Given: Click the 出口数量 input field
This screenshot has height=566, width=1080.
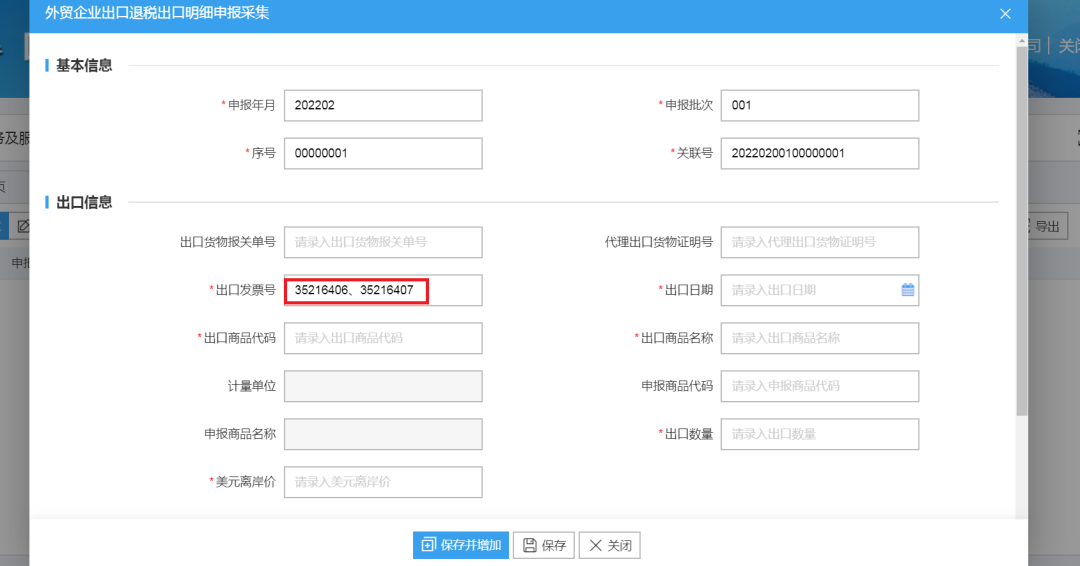Looking at the screenshot, I should point(820,434).
